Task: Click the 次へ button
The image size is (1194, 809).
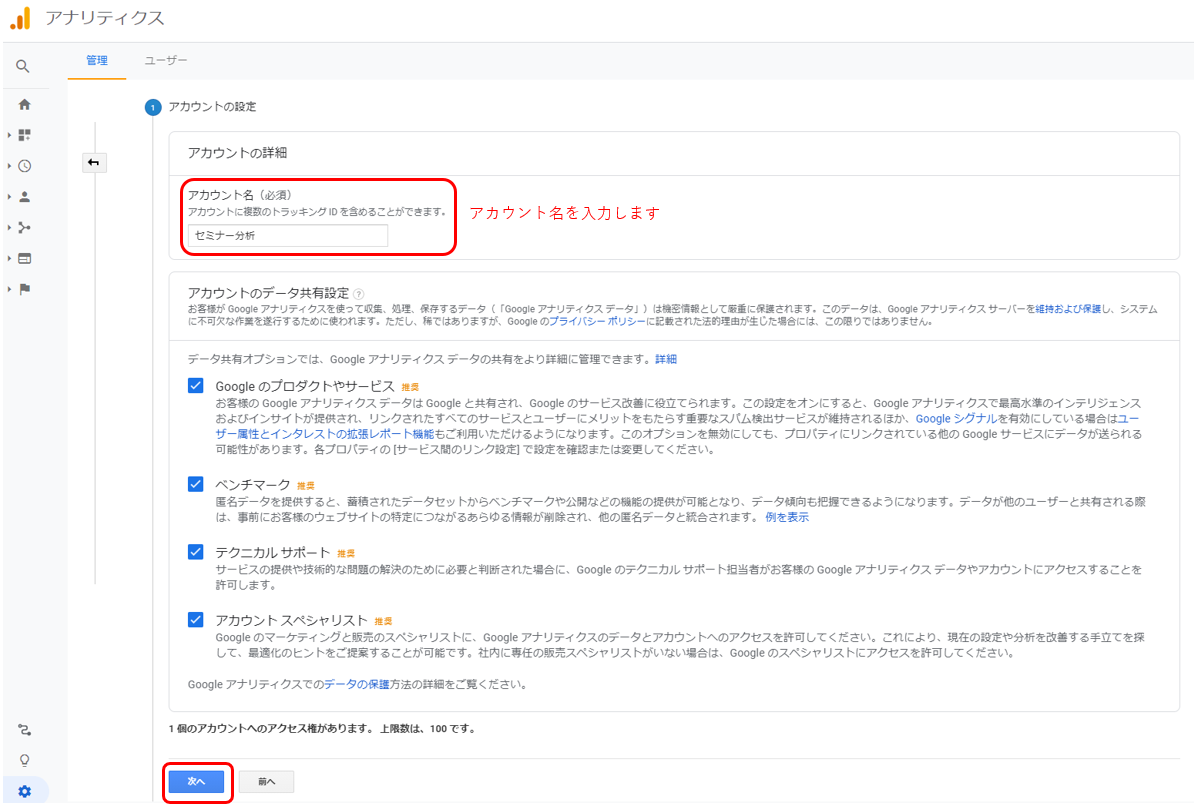Action: click(x=196, y=782)
